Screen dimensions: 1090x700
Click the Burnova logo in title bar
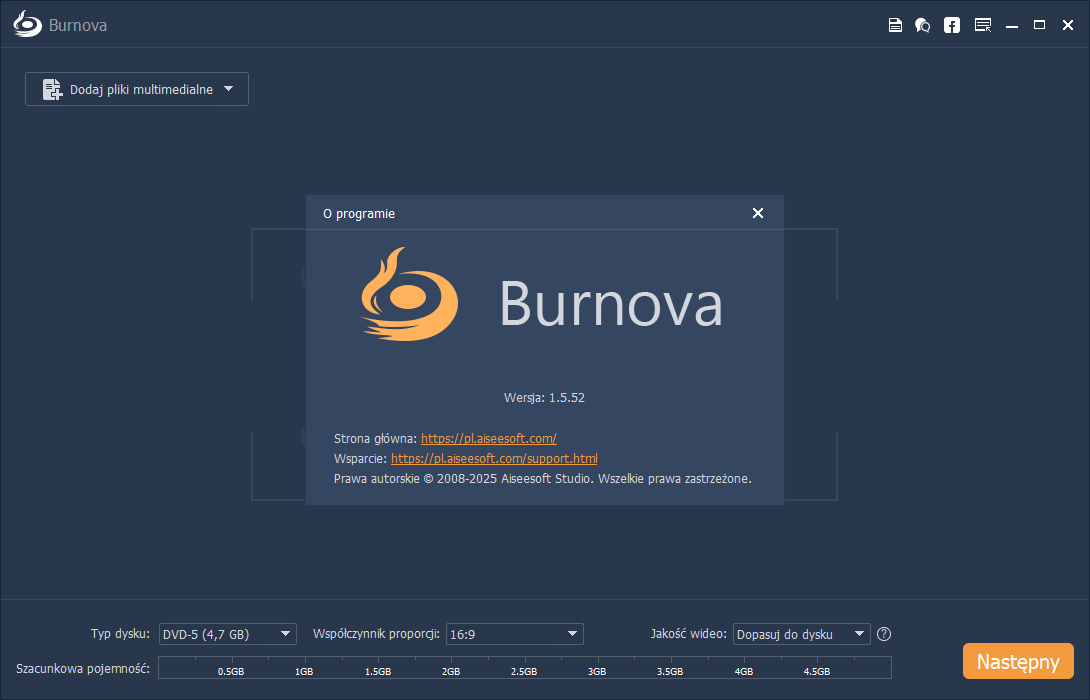pos(27,24)
